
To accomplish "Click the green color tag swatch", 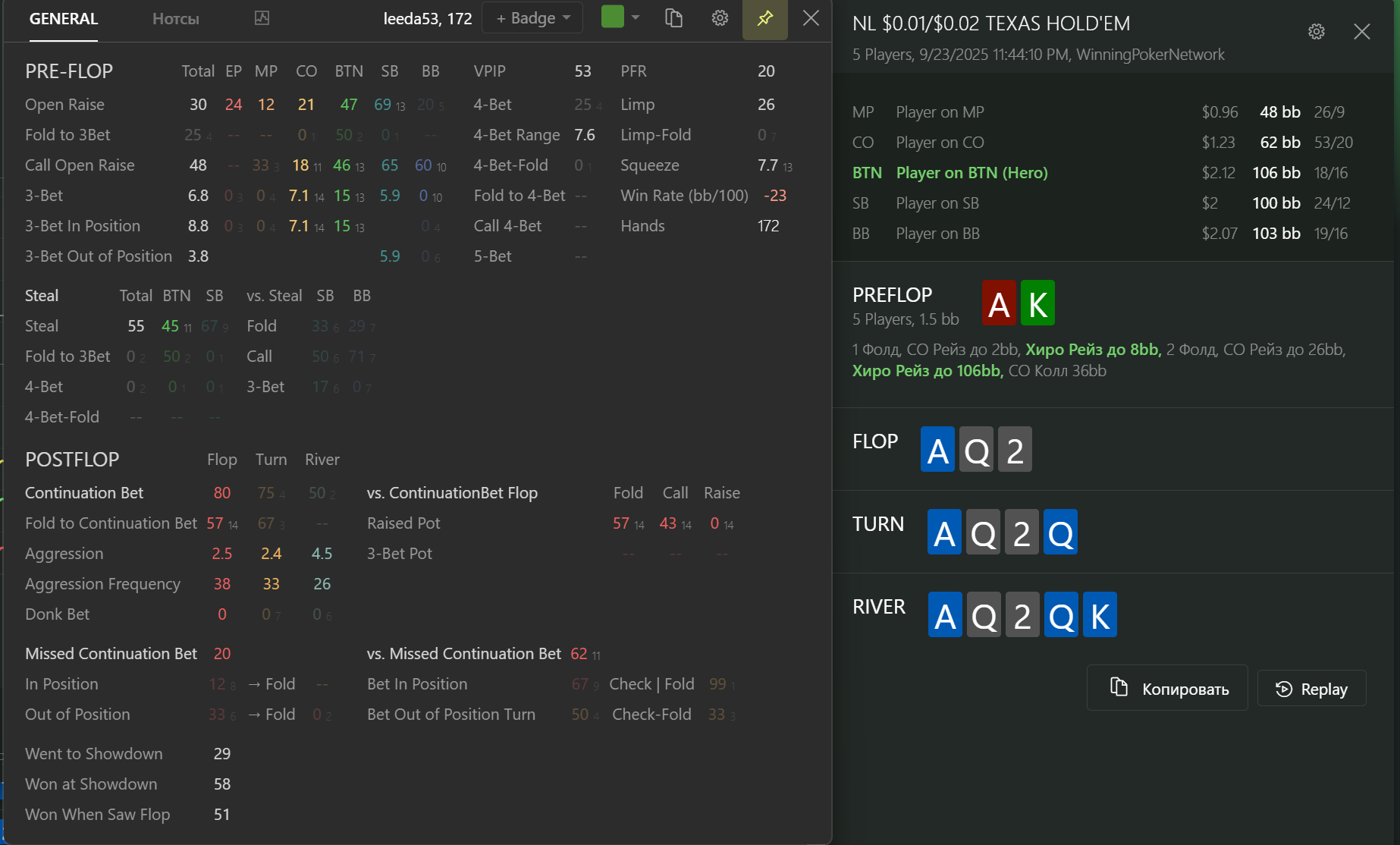I will pos(613,17).
